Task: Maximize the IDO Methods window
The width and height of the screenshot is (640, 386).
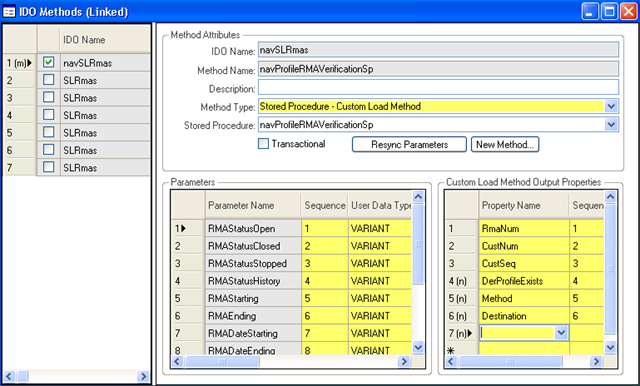Action: pyautogui.click(x=609, y=11)
